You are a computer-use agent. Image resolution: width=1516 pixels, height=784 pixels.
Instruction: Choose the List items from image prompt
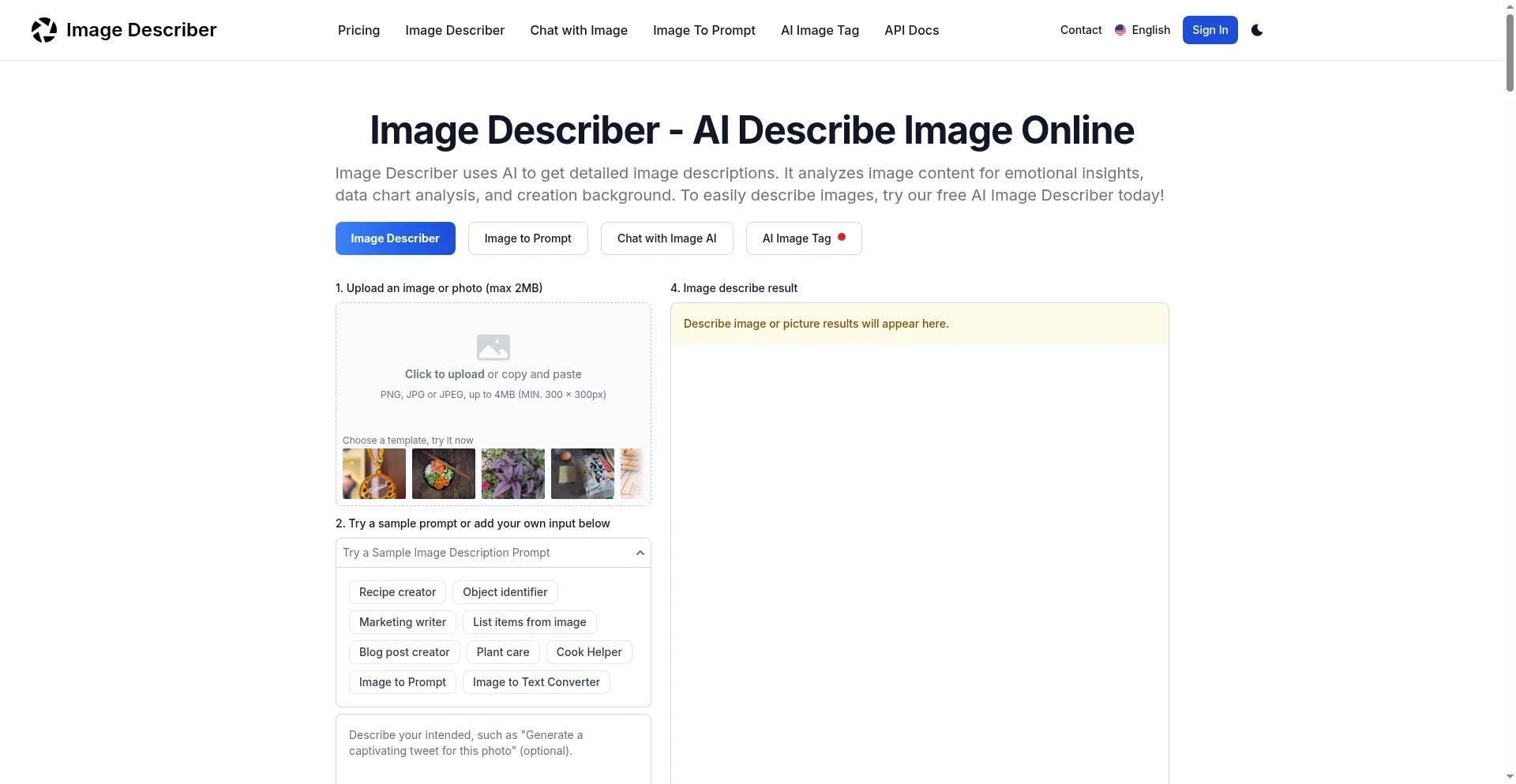pyautogui.click(x=530, y=622)
